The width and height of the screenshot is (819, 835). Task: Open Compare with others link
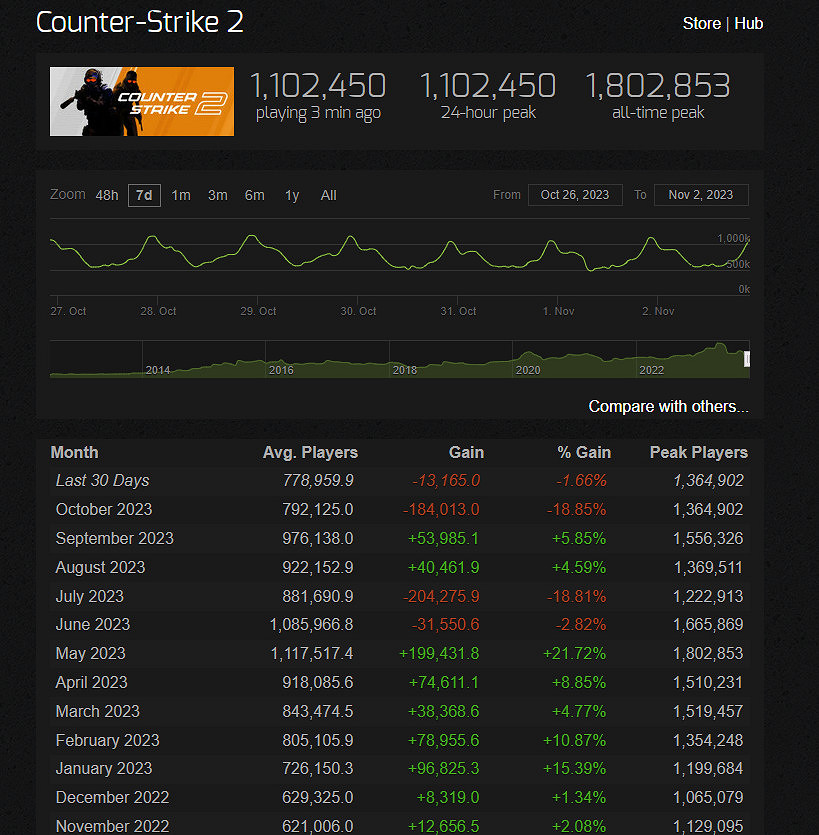coord(668,406)
